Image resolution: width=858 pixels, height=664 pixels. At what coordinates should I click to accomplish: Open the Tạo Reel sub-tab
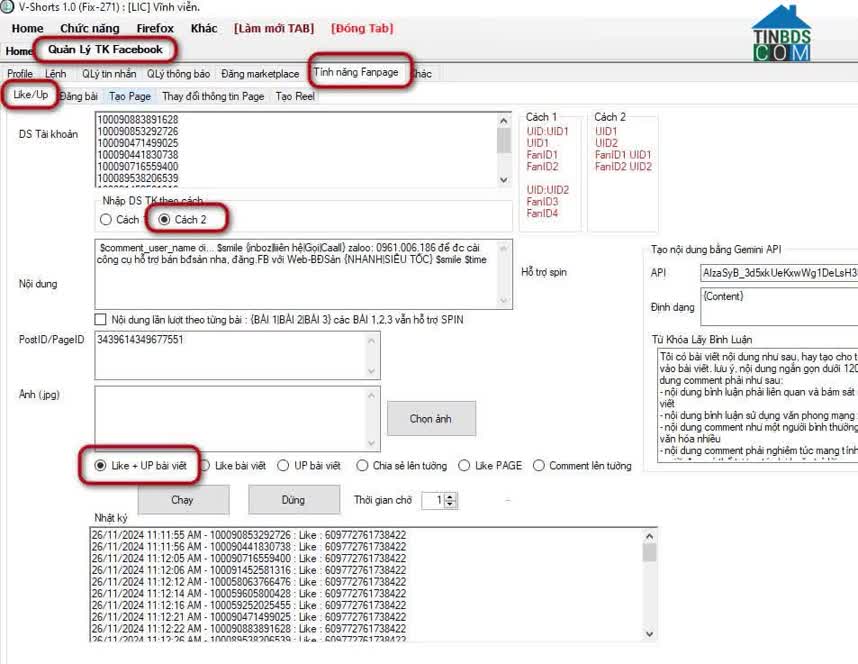pyautogui.click(x=295, y=96)
